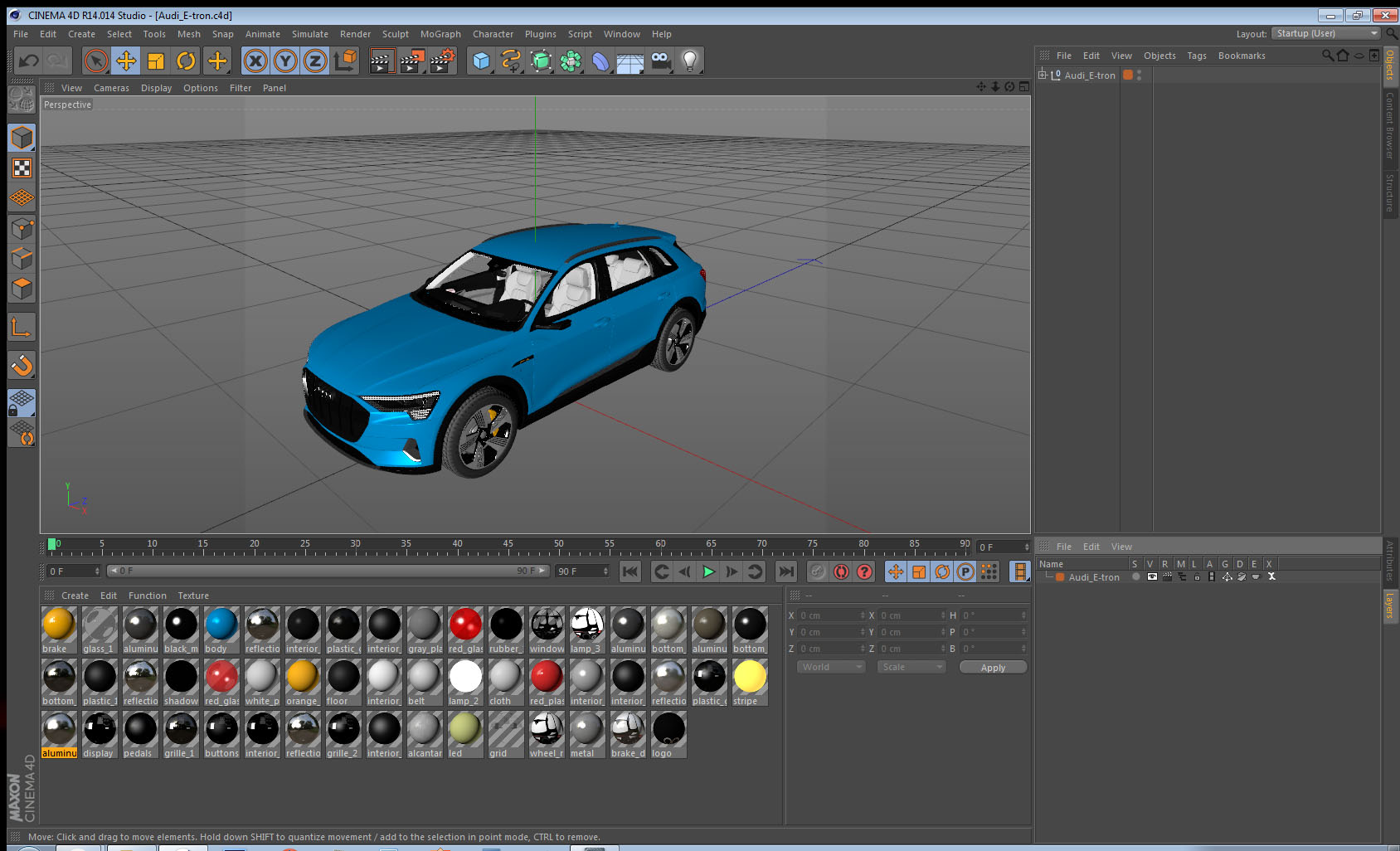Toggle Snap magnet icon
The height and width of the screenshot is (851, 1400).
coord(22,366)
